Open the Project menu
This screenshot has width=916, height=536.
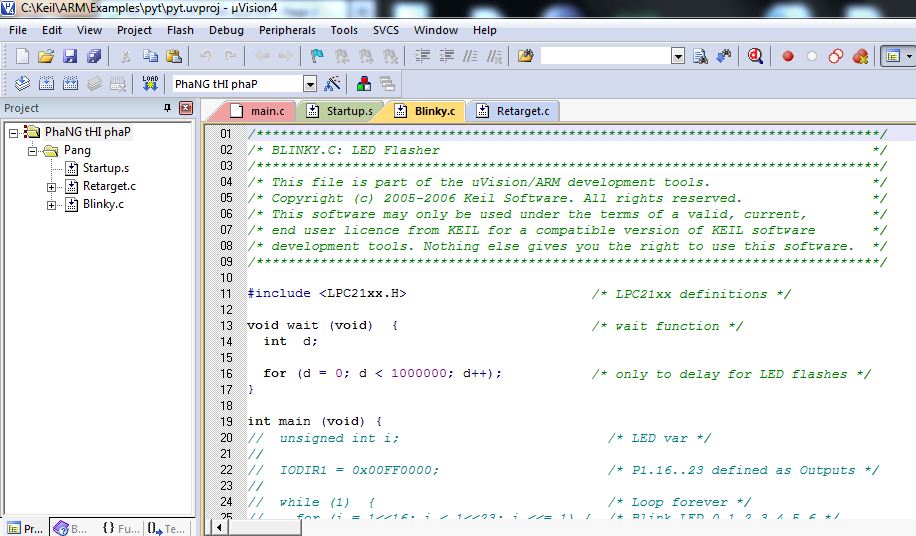[134, 30]
